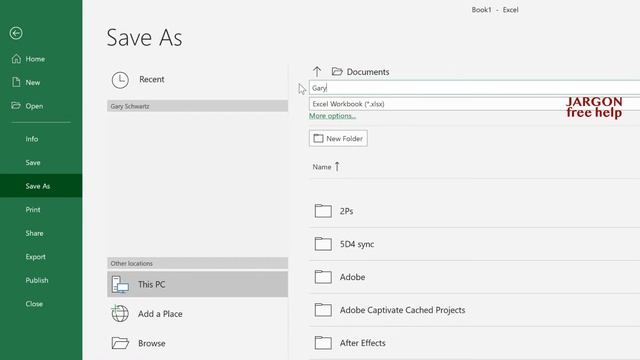The height and width of the screenshot is (360, 640).
Task: Click the Recent clock icon
Action: coord(120,80)
